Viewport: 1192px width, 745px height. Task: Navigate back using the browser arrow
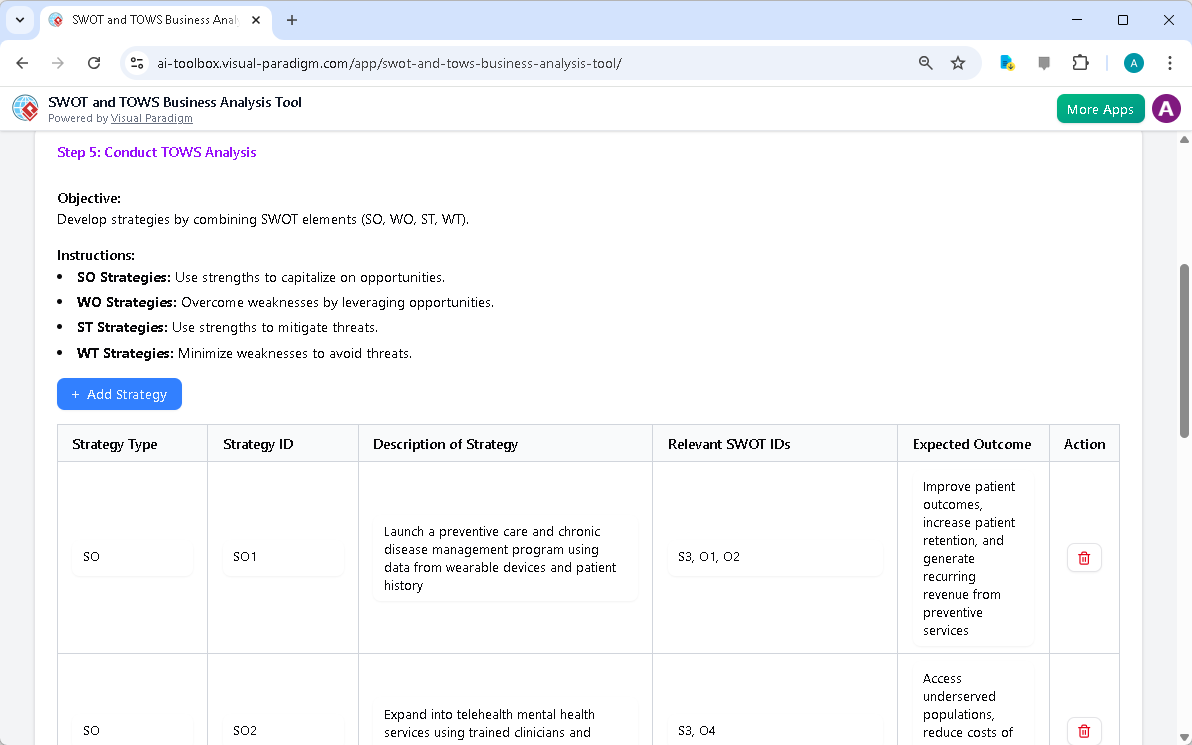tap(22, 62)
